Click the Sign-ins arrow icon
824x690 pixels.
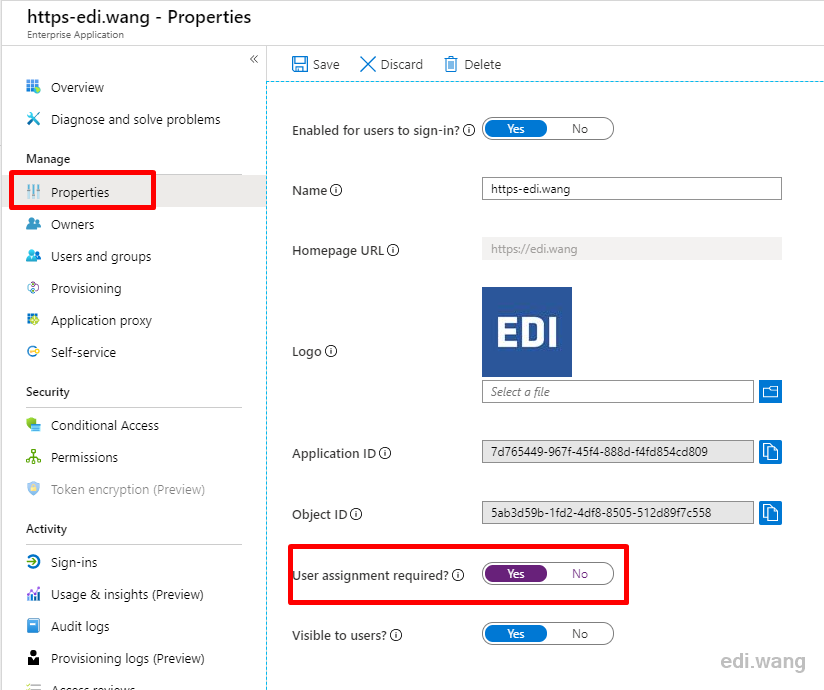[x=33, y=562]
